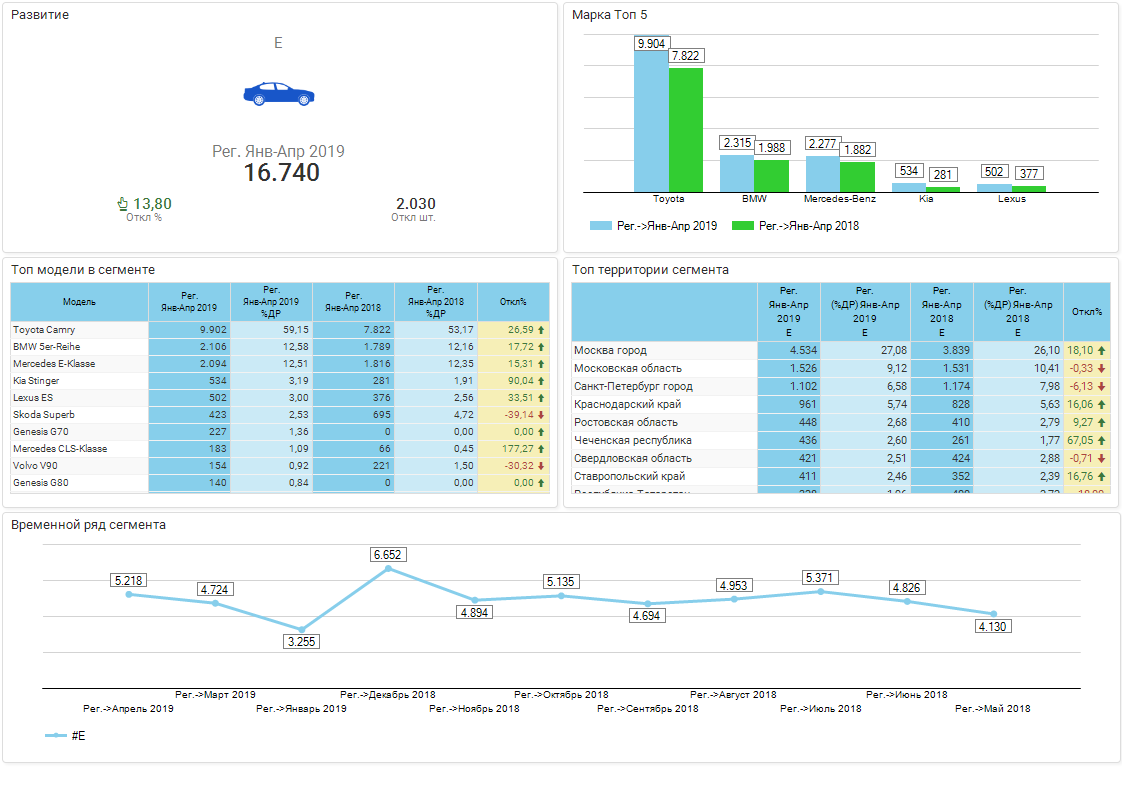Click the 4.130 data point for May 2018

pyautogui.click(x=993, y=614)
